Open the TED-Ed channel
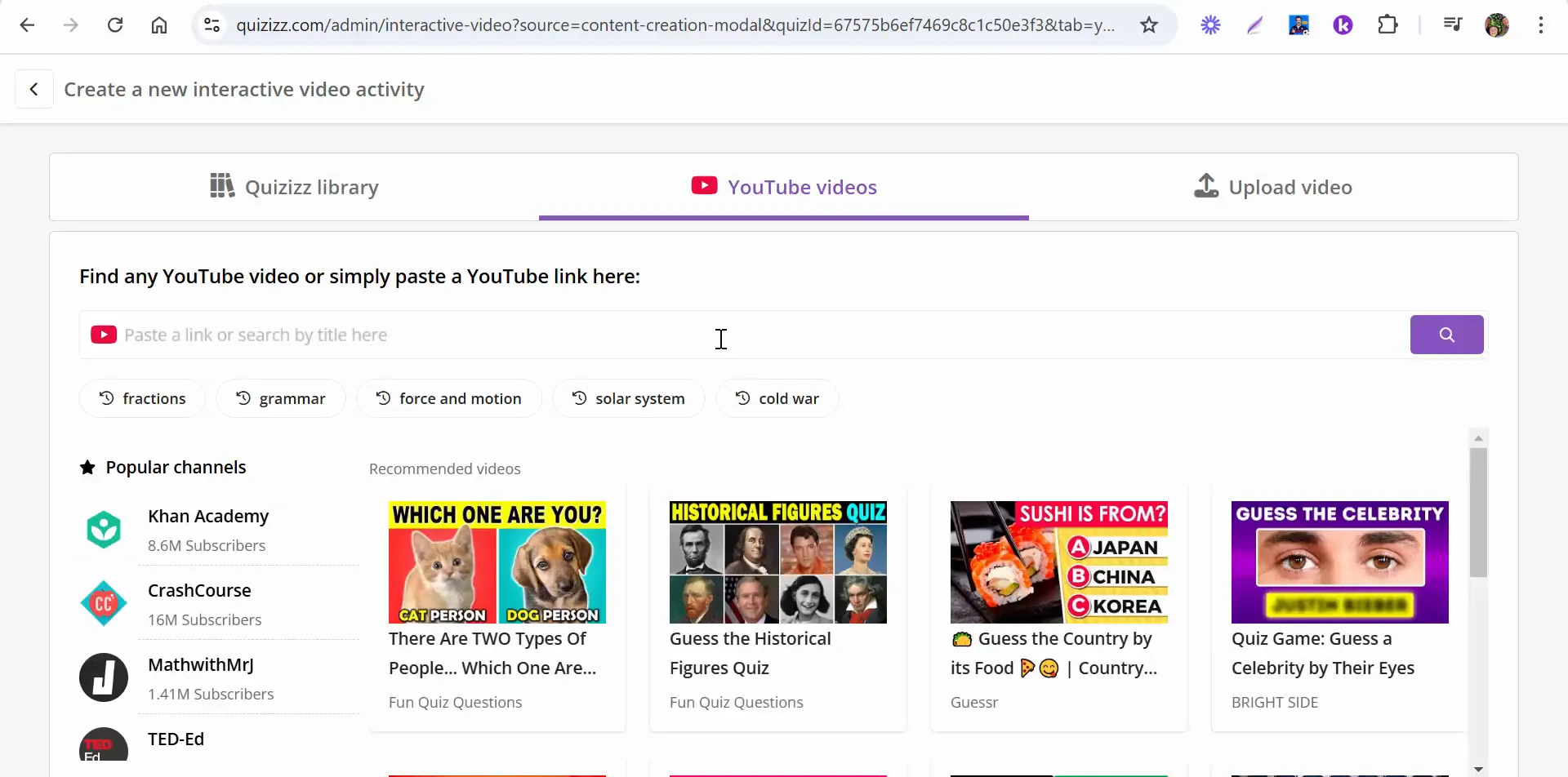The height and width of the screenshot is (777, 1568). (176, 739)
